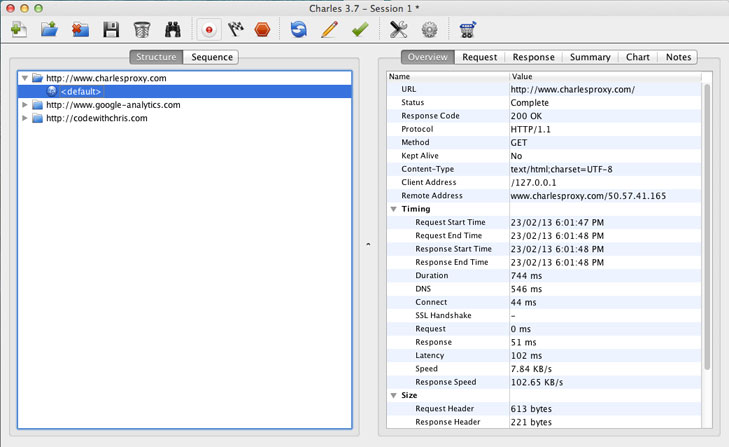The width and height of the screenshot is (729, 447).
Task: Collapse the Size section
Action: (393, 395)
